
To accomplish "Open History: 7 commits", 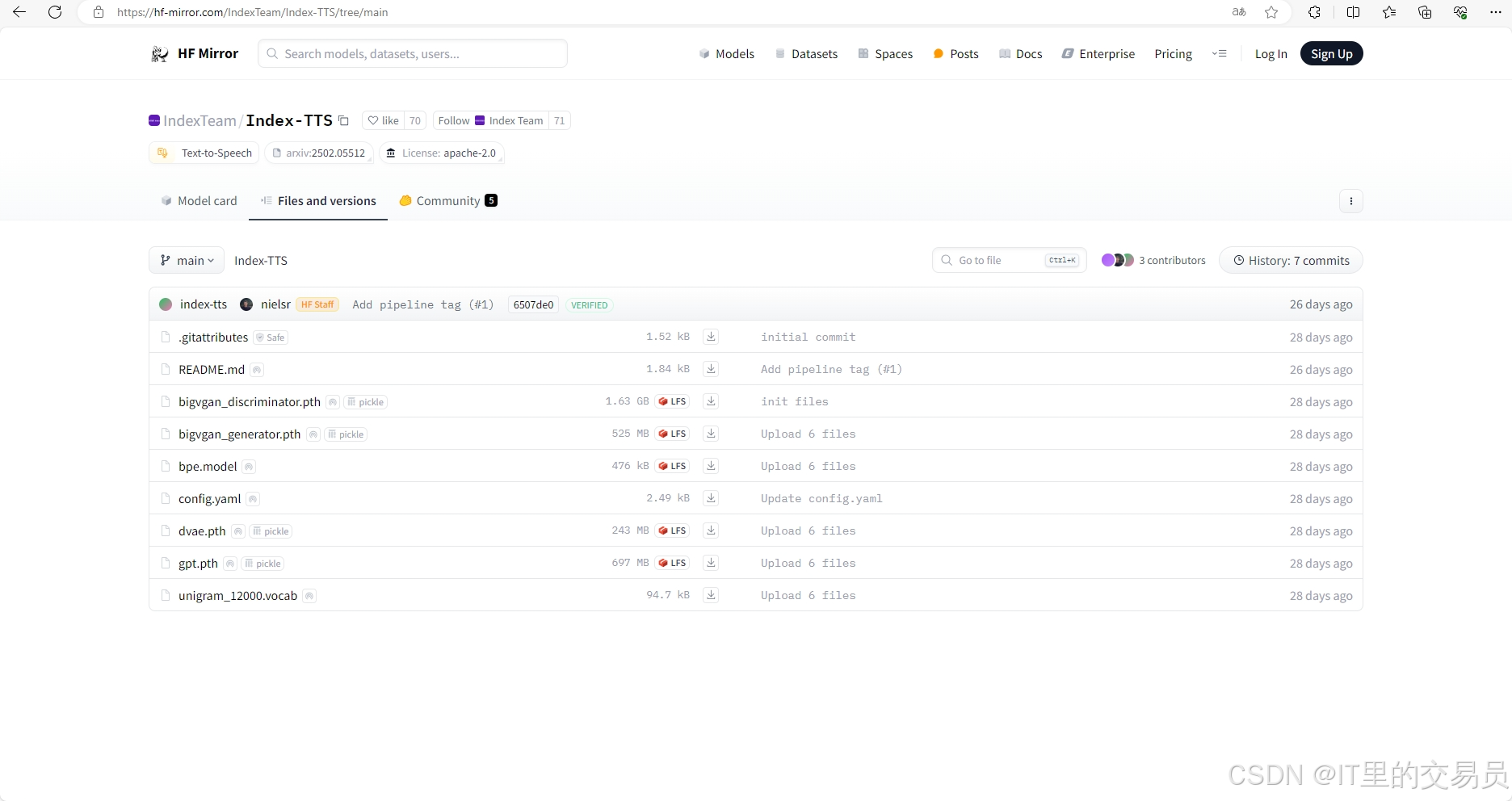I will point(1291,260).
